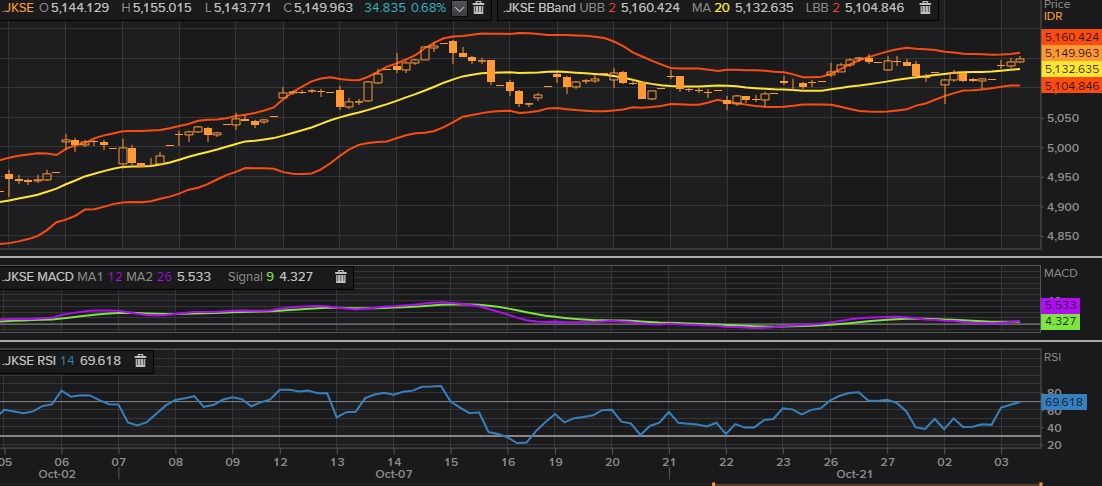The width and height of the screenshot is (1102, 486).
Task: Click the close price 5,149.963 in legend
Action: point(323,8)
